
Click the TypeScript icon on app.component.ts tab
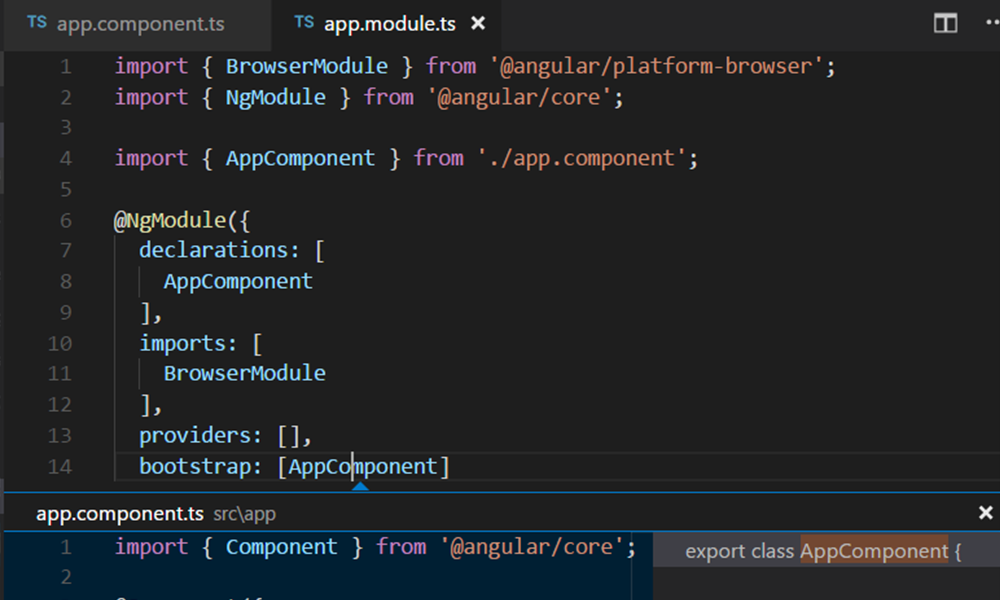(36, 23)
